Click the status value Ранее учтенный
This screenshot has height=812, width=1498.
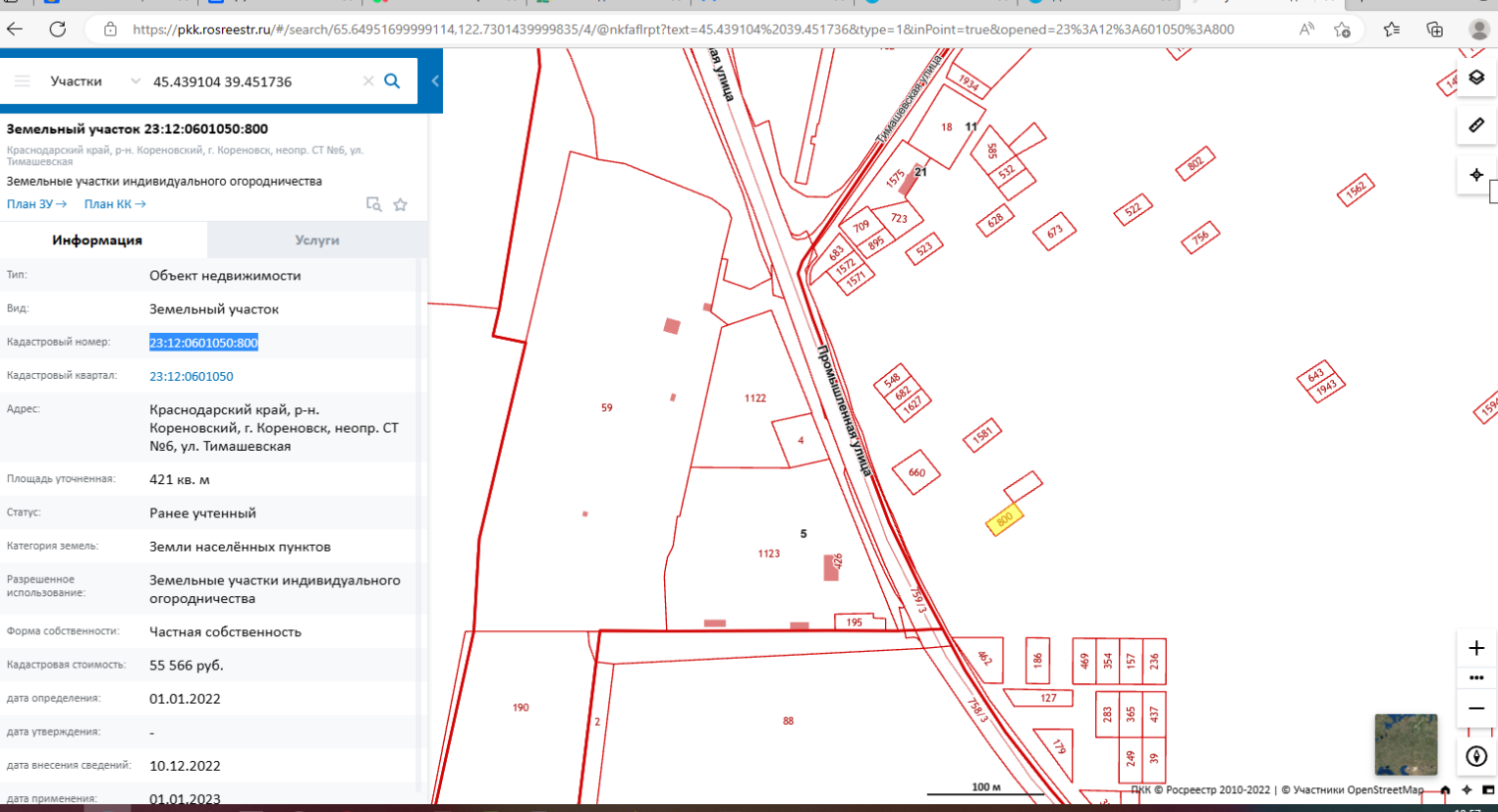pyautogui.click(x=202, y=513)
